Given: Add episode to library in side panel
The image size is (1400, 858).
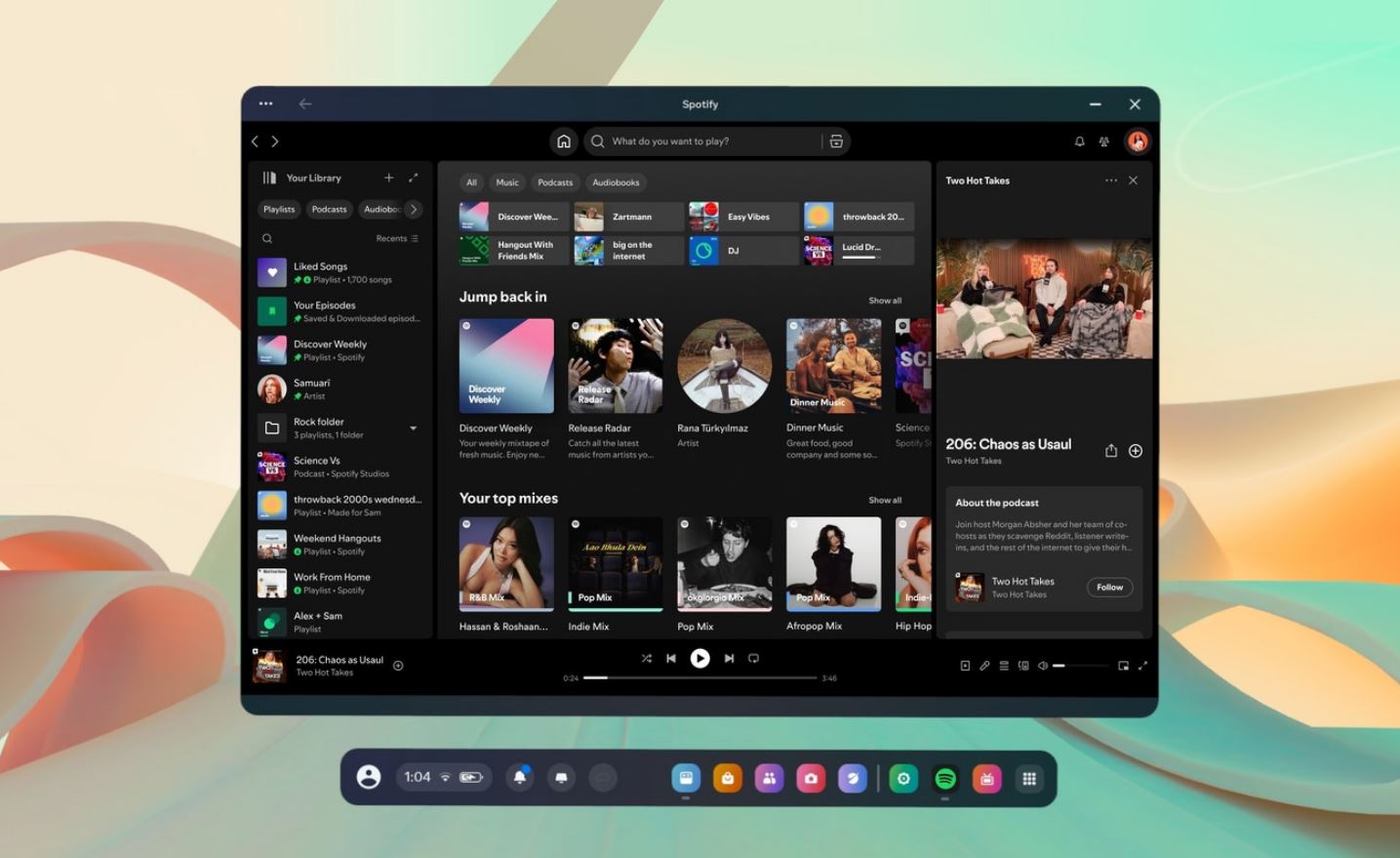Looking at the screenshot, I should (x=1136, y=450).
